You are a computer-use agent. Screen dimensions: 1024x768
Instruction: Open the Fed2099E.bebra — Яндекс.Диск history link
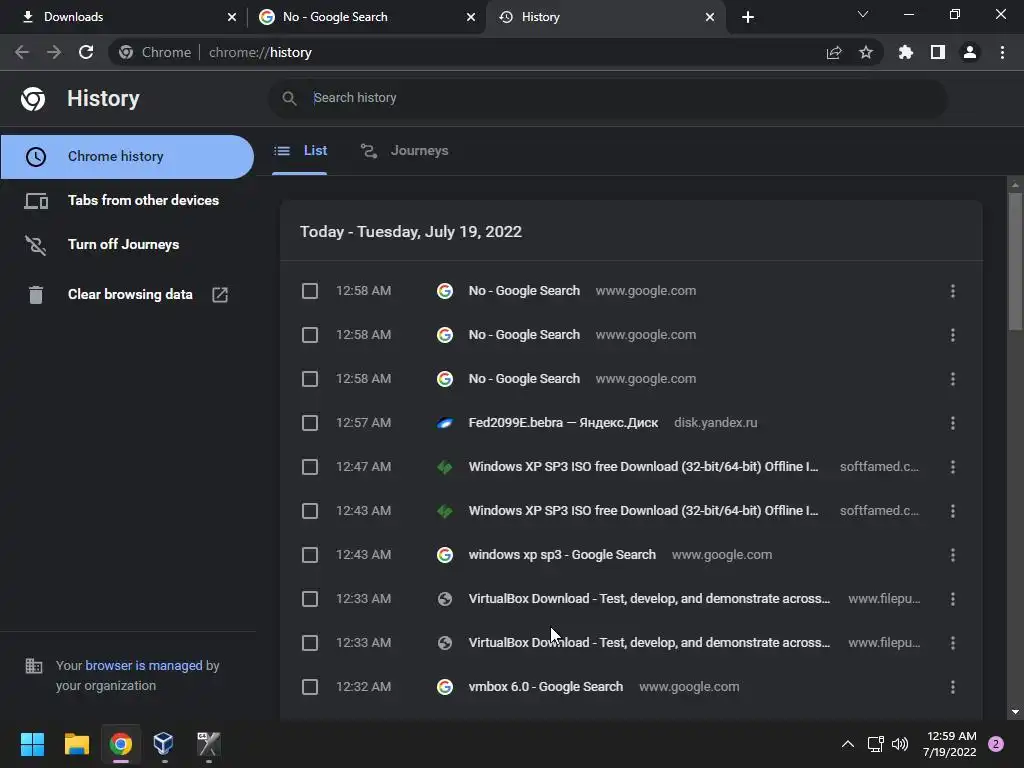563,423
